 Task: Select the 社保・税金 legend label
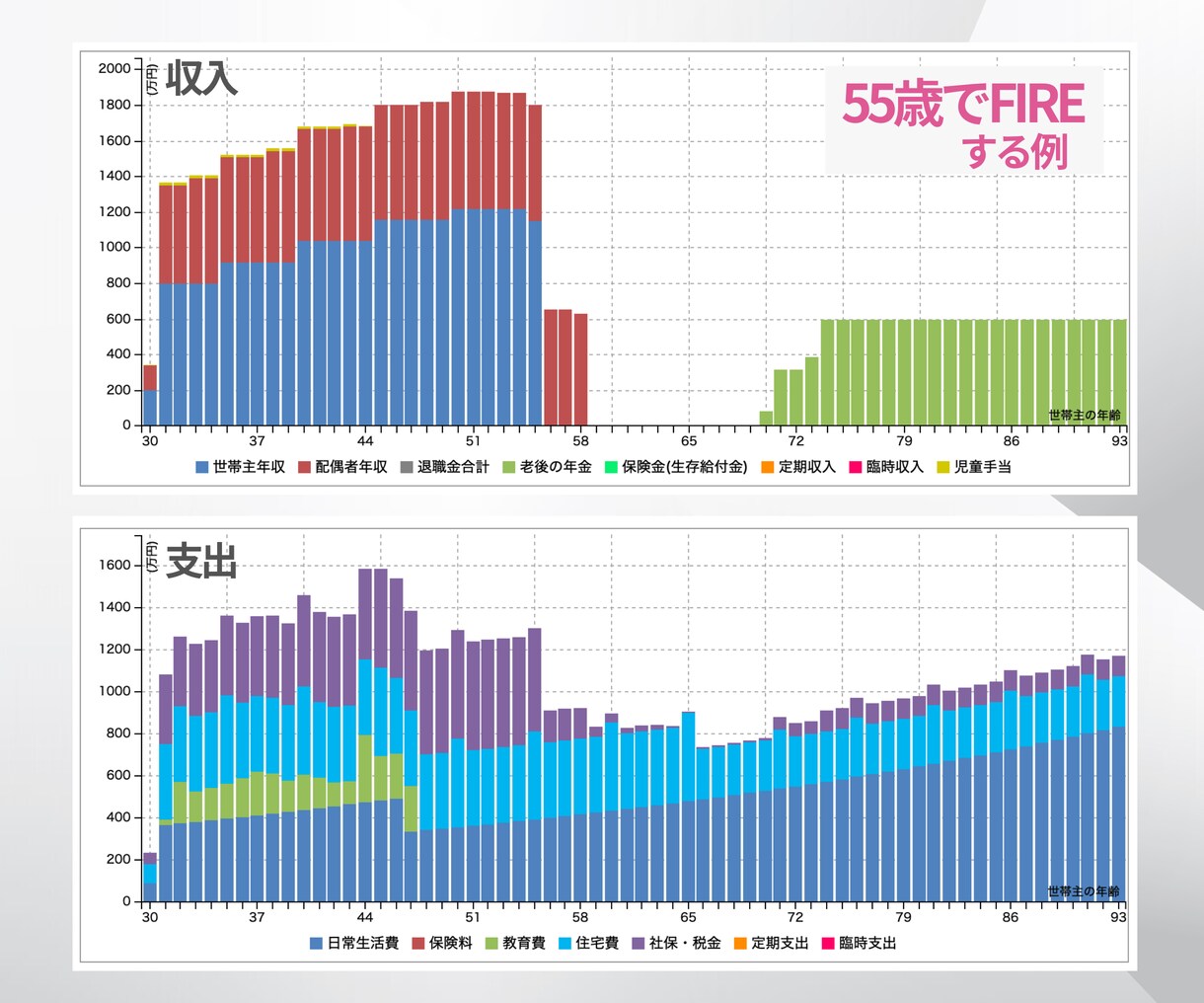click(x=685, y=943)
